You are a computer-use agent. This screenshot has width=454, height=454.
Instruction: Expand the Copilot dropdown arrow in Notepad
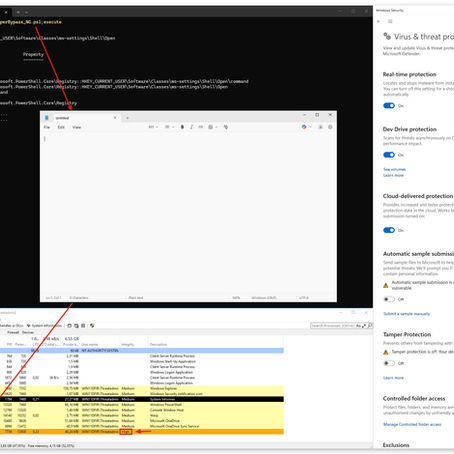(310, 127)
